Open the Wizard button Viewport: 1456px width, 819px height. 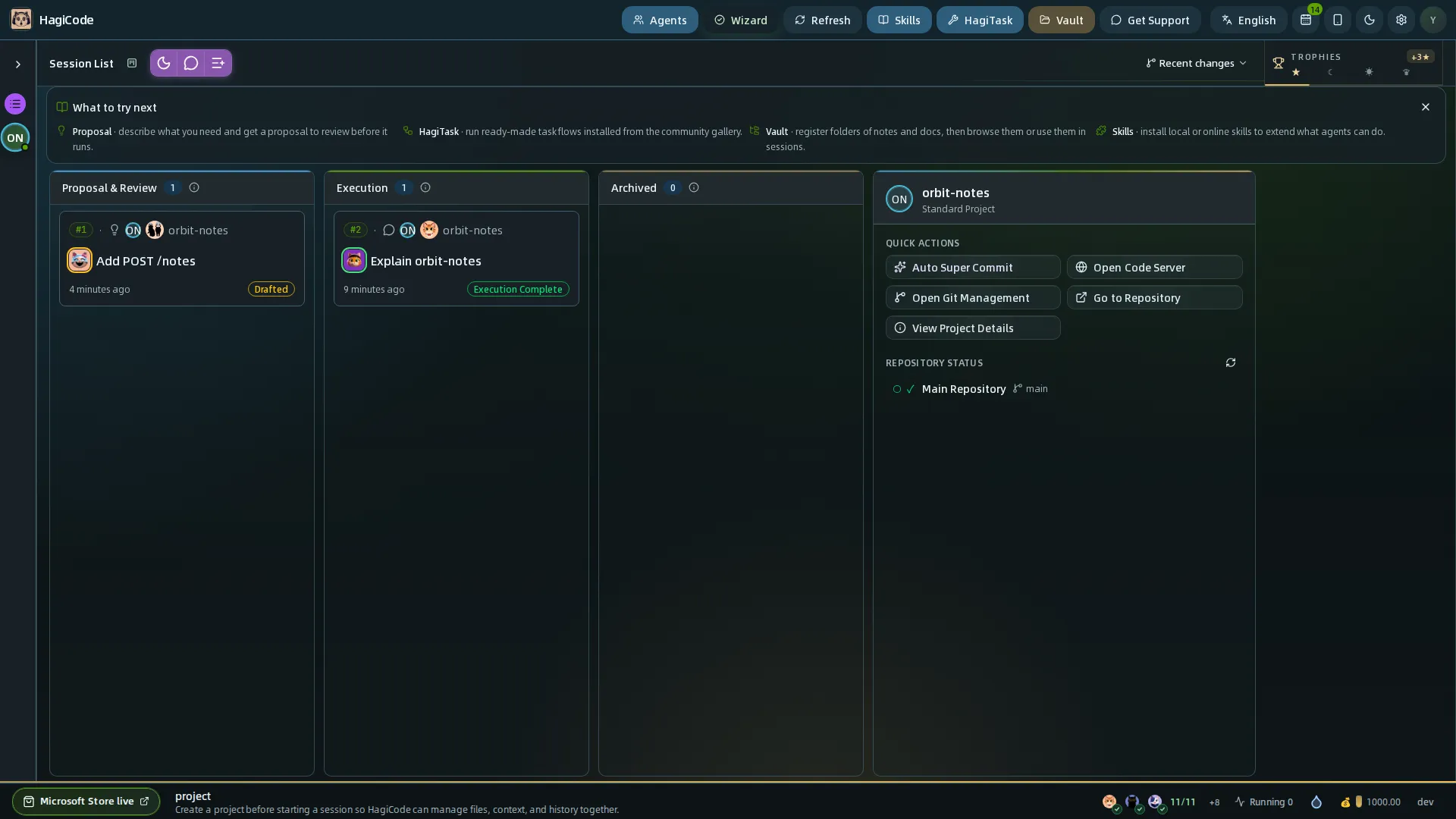(x=741, y=20)
